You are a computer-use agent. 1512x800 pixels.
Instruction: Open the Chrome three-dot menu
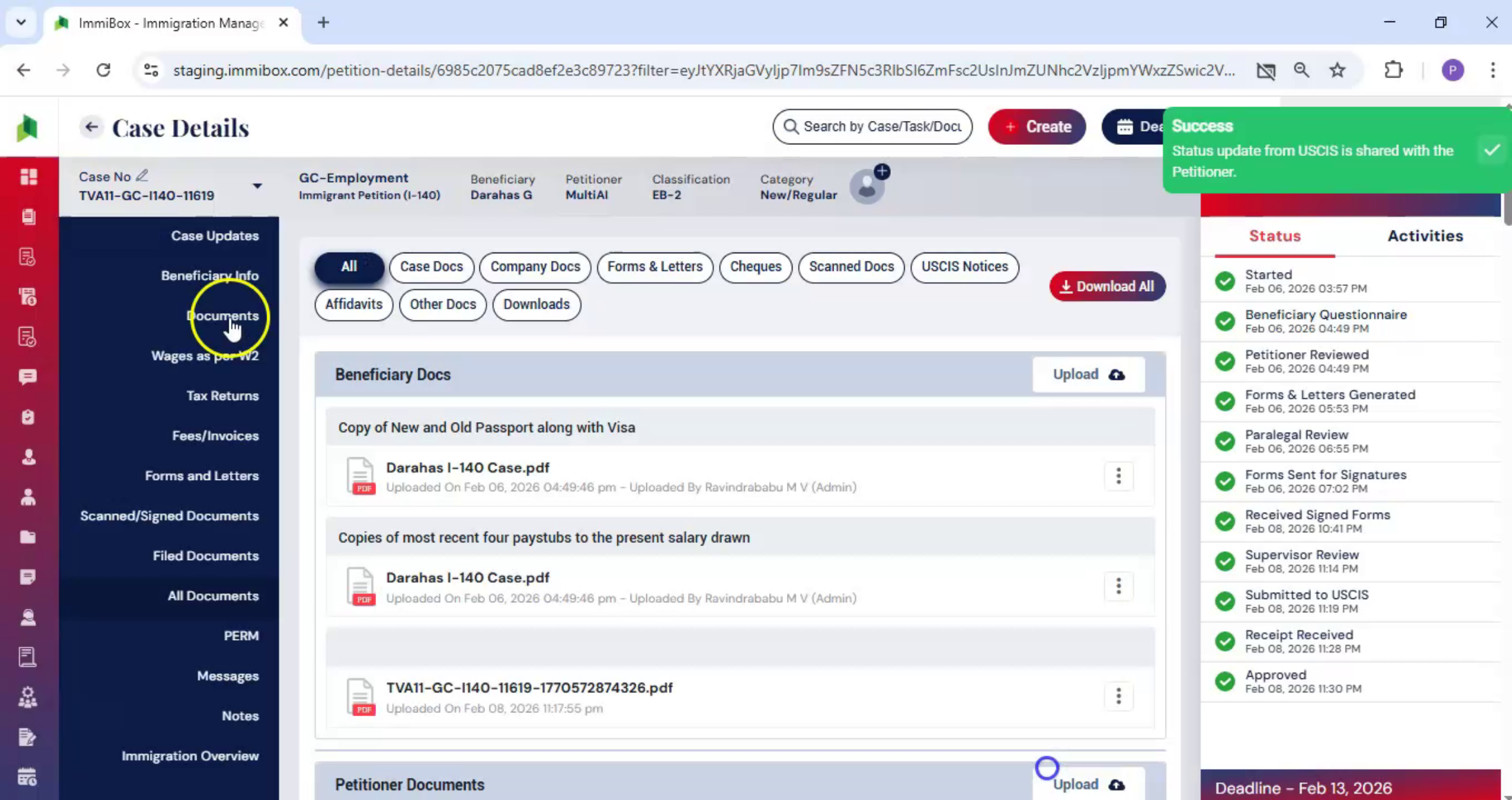[1492, 70]
